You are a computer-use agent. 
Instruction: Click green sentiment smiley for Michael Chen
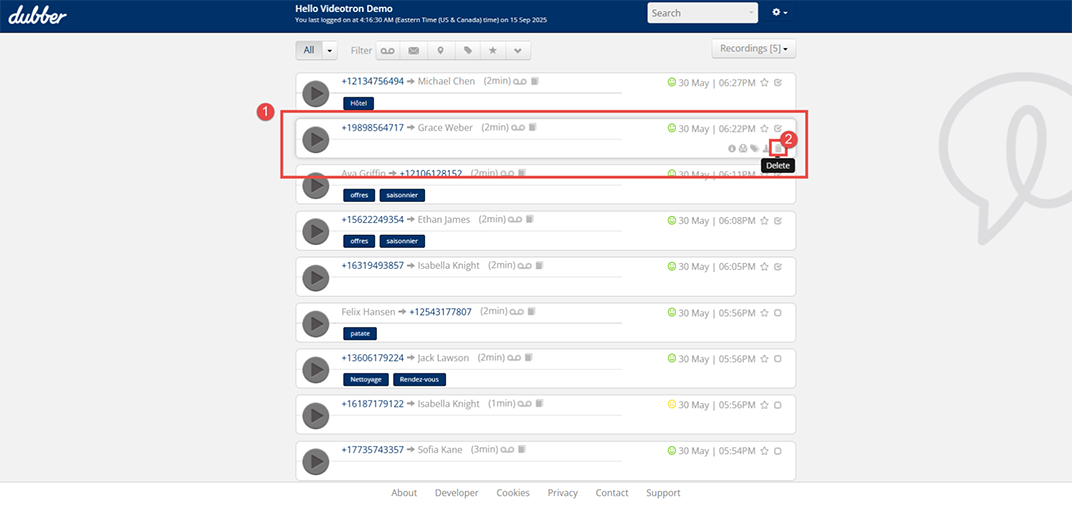(x=671, y=83)
